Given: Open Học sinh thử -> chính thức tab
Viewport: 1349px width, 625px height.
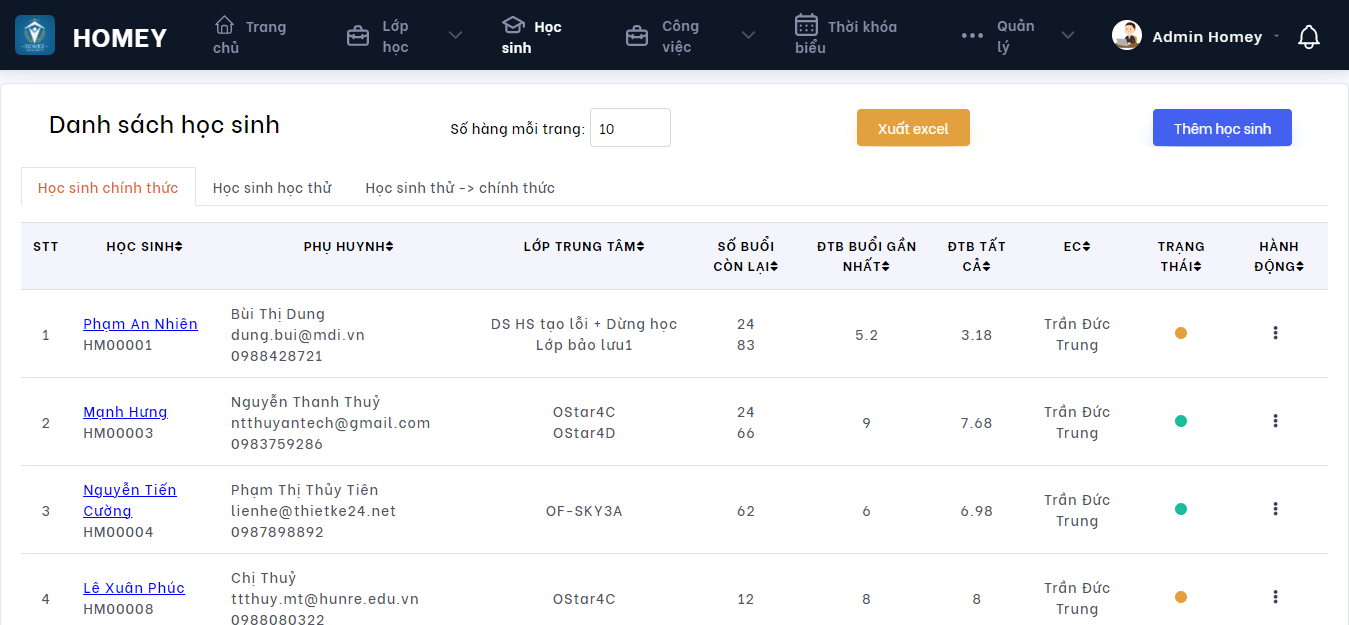Looking at the screenshot, I should click(460, 188).
